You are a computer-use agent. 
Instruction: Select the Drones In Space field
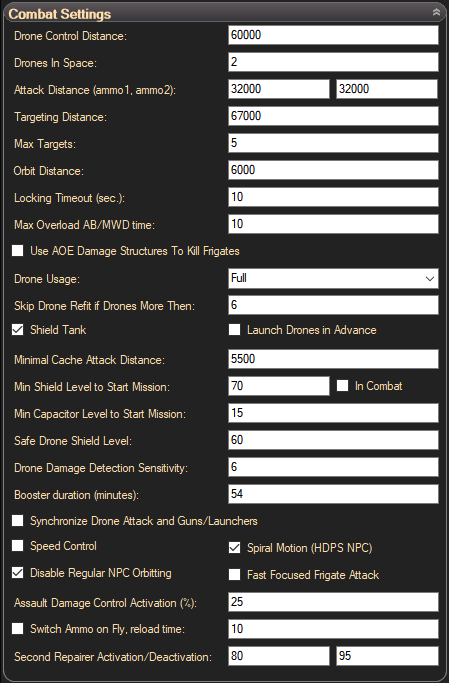click(x=333, y=62)
